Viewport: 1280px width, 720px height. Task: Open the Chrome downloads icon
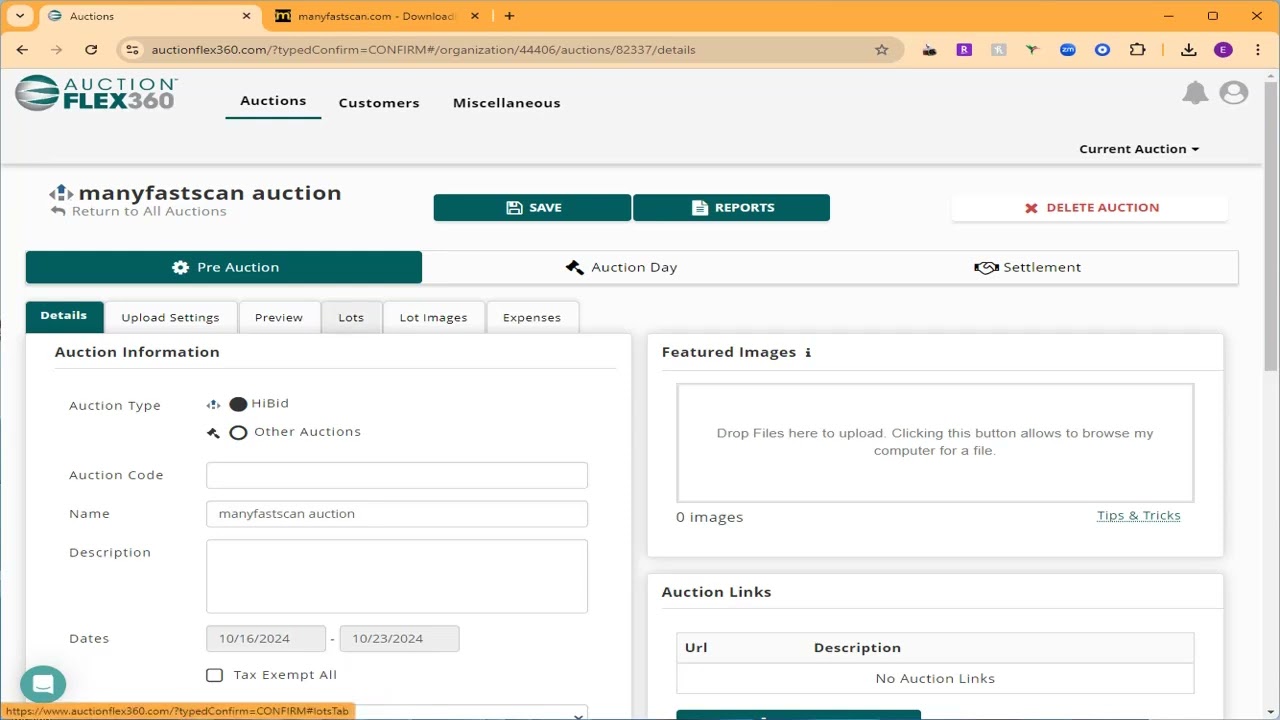pos(1188,50)
